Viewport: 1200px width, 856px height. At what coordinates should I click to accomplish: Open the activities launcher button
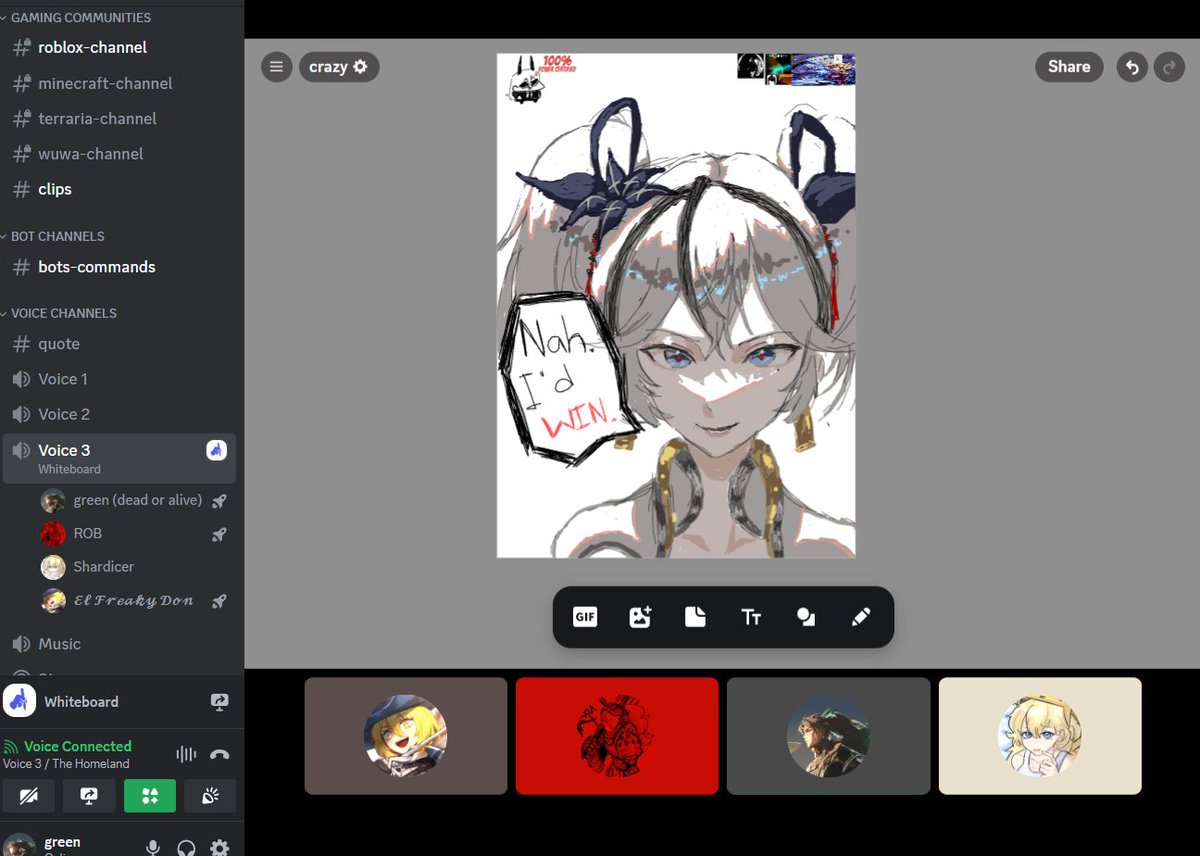click(150, 796)
